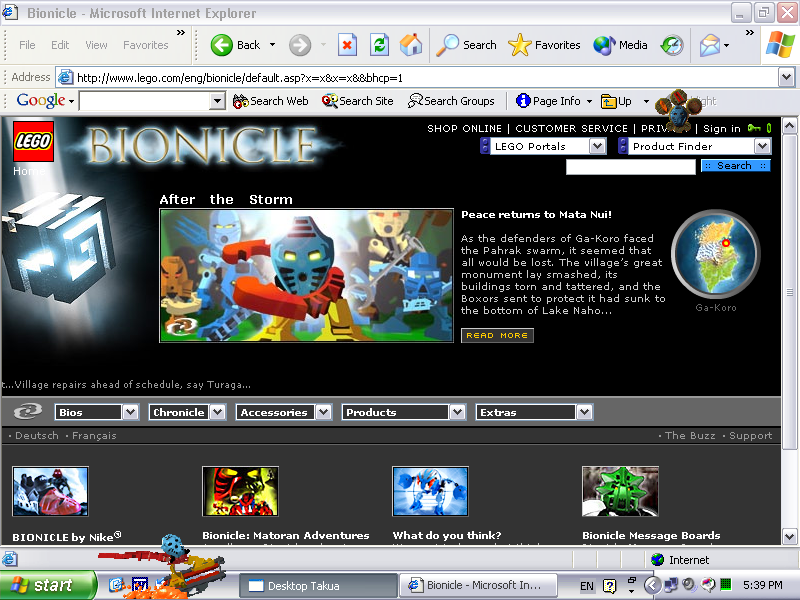Refresh the page with the green arrows icon

[x=379, y=45]
